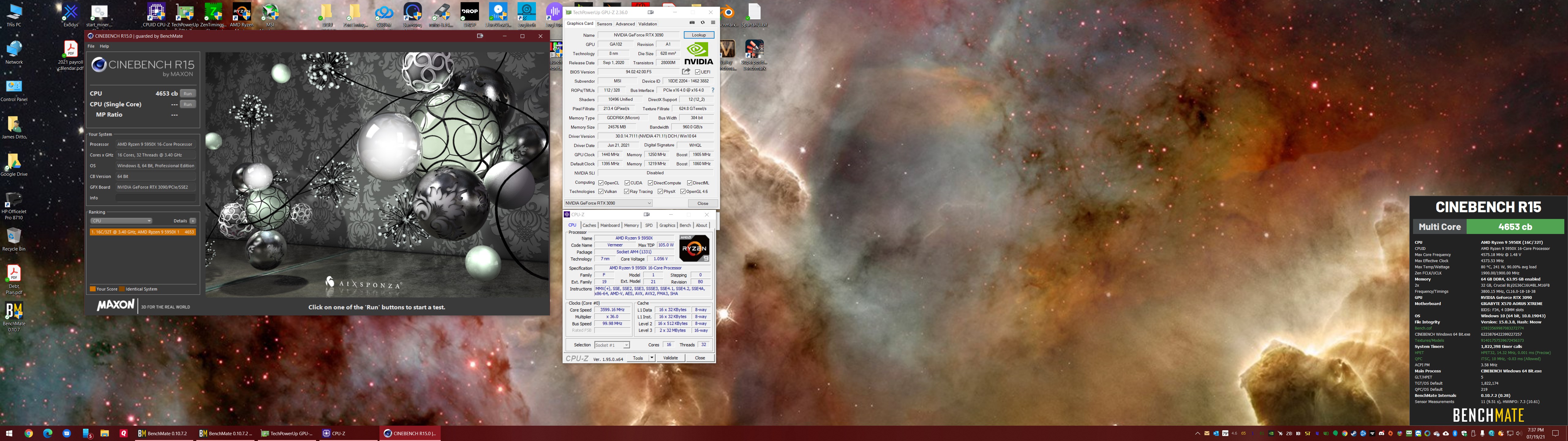This screenshot has width=1568, height=441.
Task: Open the Superposition Benchmark desktop icon
Action: [x=754, y=55]
